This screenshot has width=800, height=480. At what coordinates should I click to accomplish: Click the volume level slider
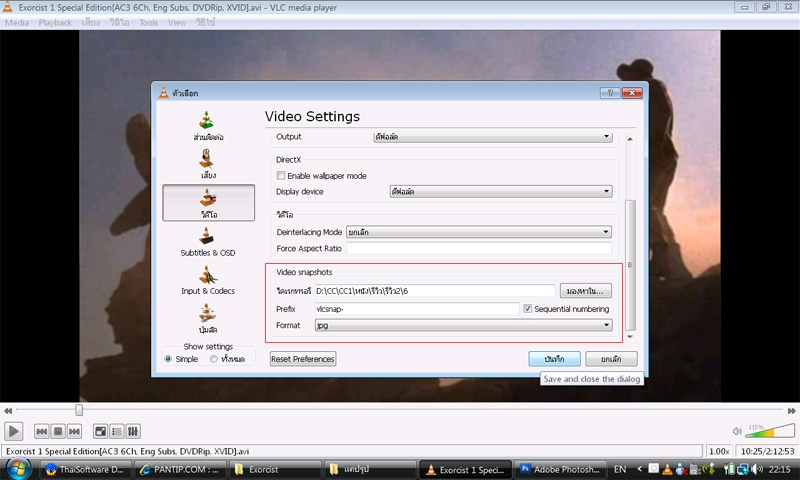tap(769, 431)
